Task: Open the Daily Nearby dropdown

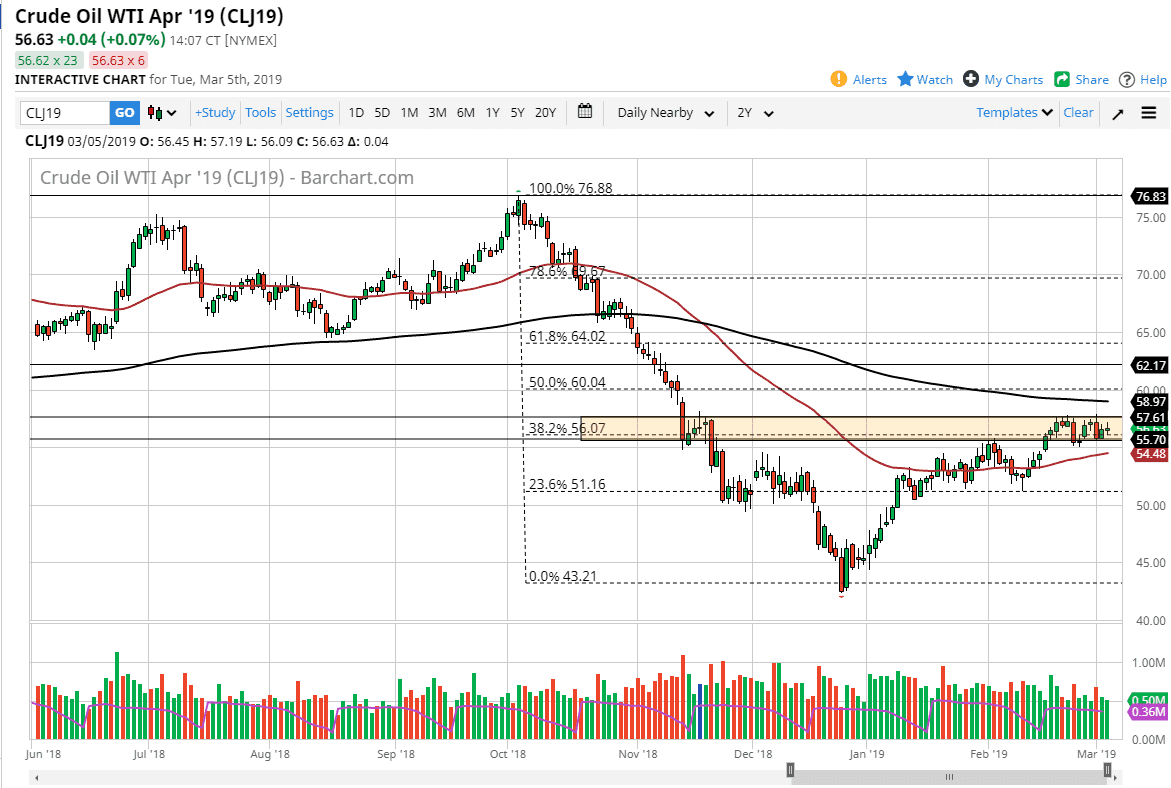Action: (663, 113)
